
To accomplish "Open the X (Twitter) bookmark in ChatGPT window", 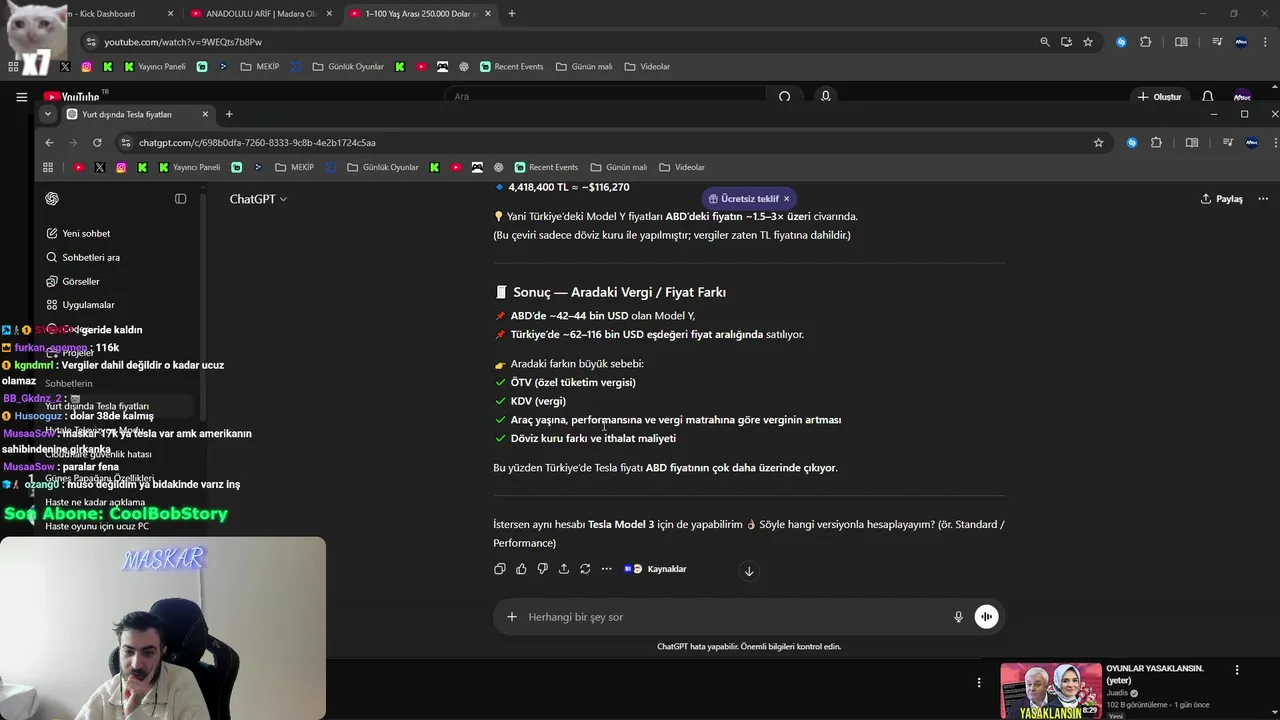I will (x=99, y=167).
